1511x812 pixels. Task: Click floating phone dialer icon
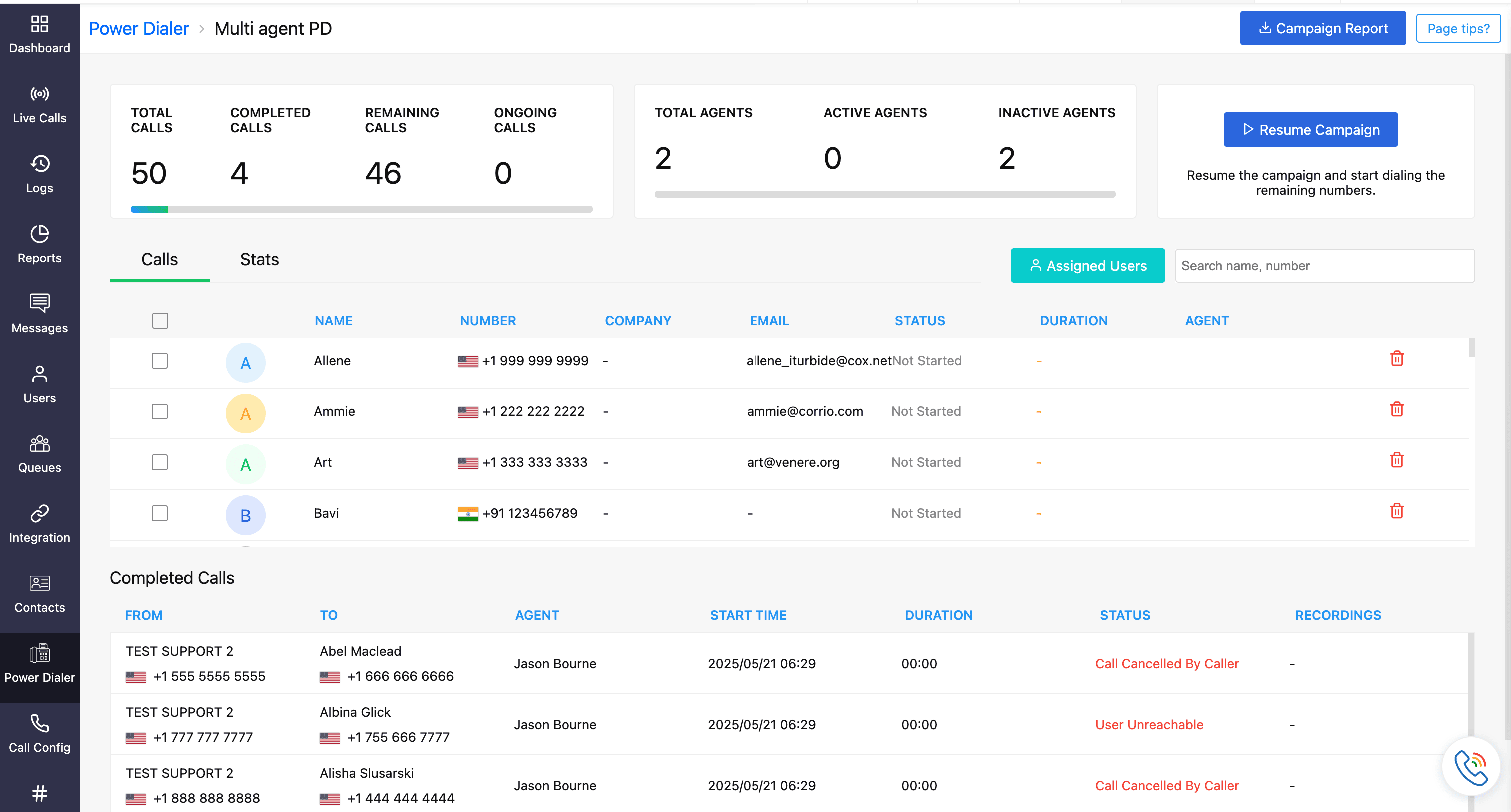[1470, 766]
